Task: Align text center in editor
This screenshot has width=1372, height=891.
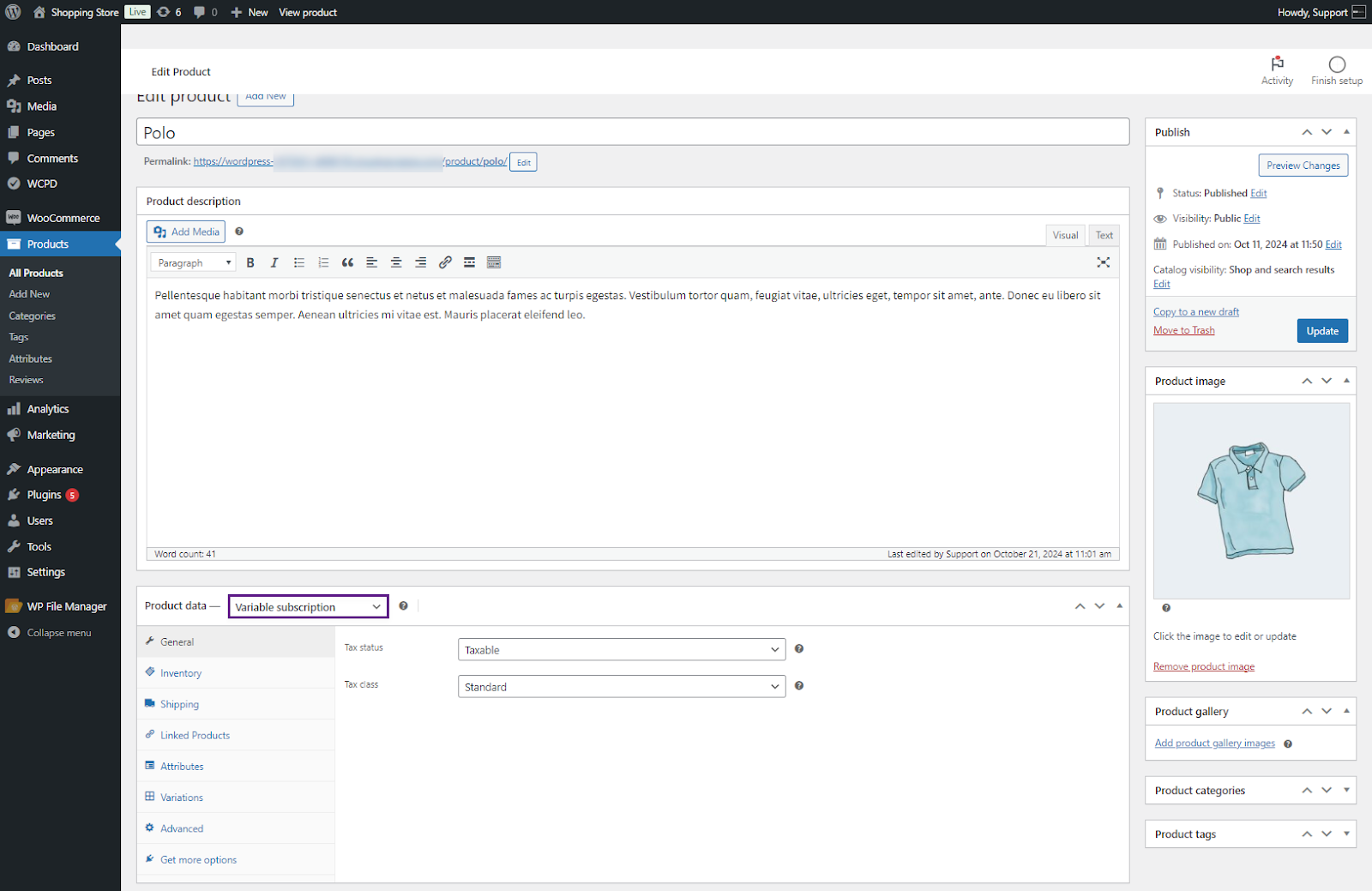Action: [396, 262]
